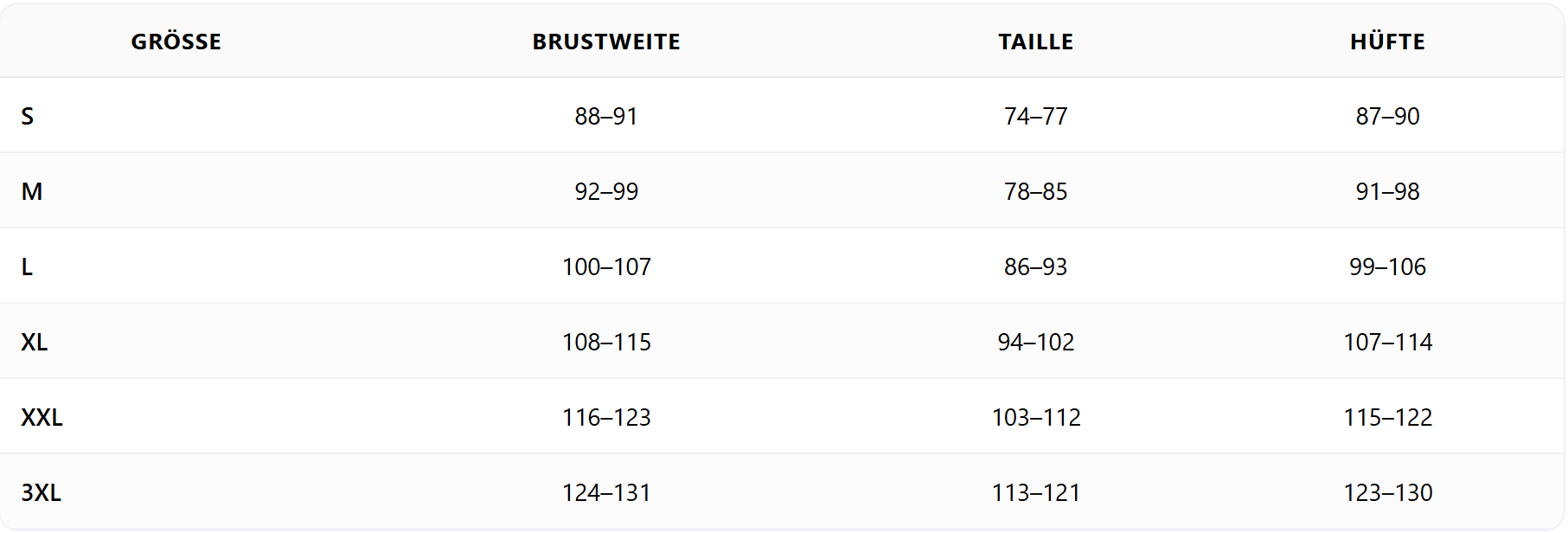Click Brustweite value 108–115

point(606,342)
